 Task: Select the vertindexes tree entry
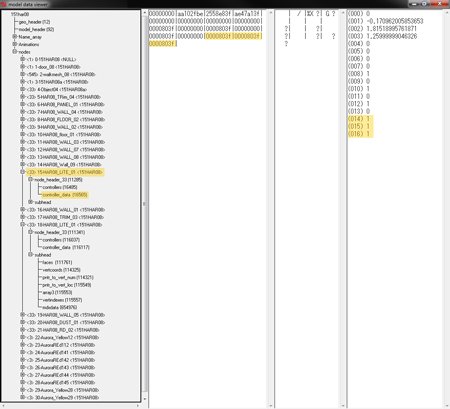(x=62, y=300)
